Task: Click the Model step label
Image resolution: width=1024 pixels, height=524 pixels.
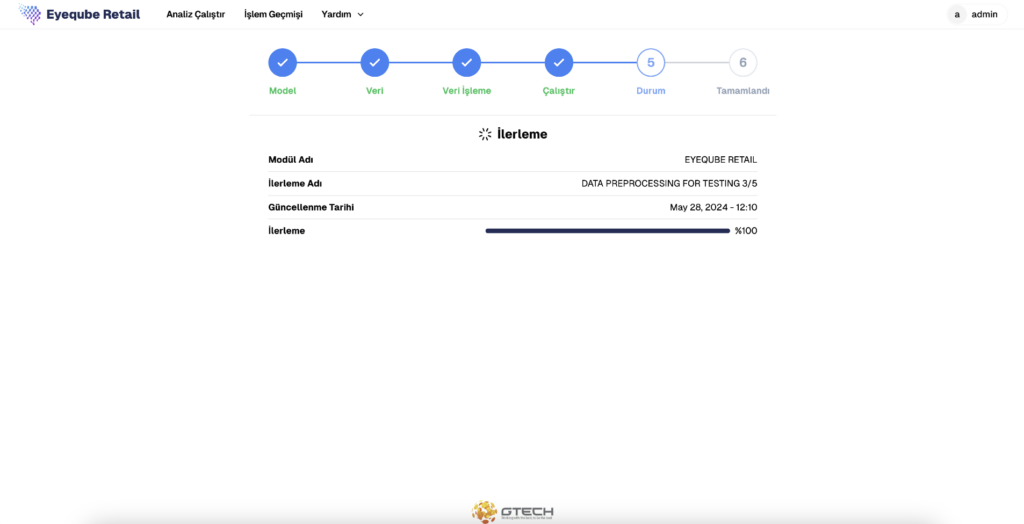Action: [283, 91]
